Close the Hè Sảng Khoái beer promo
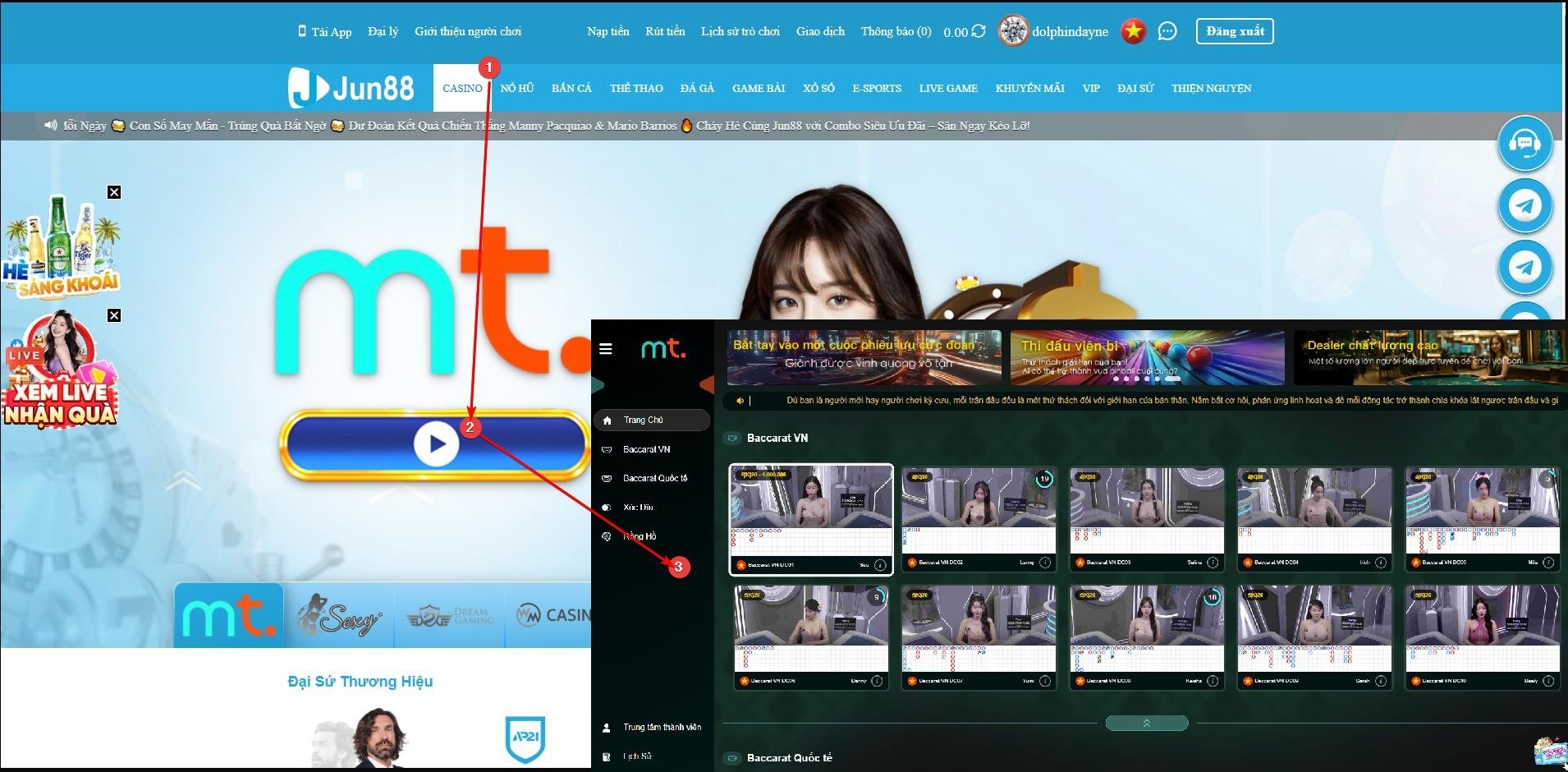Viewport: 1568px width, 772px height. click(114, 192)
